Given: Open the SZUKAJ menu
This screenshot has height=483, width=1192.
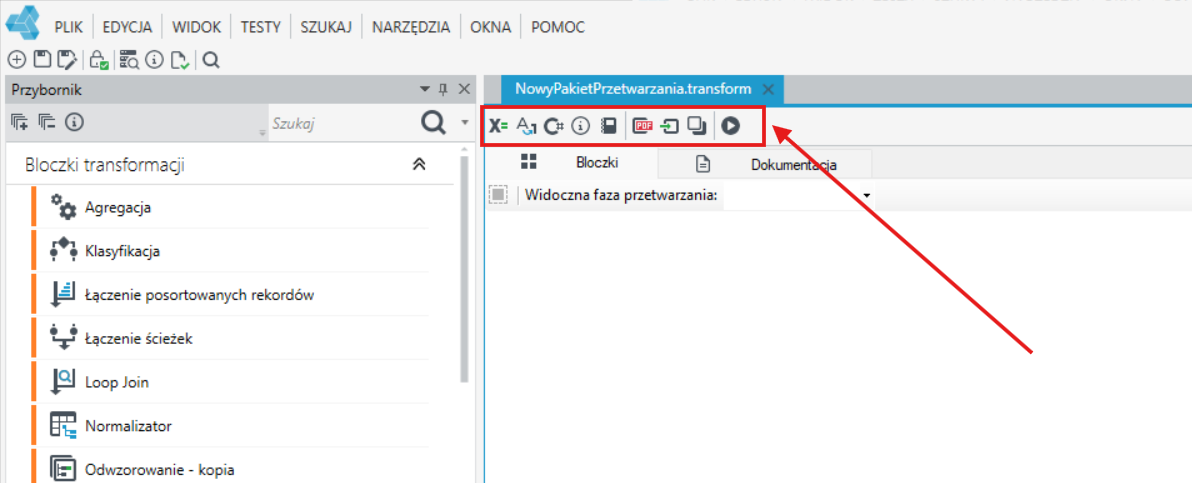Looking at the screenshot, I should tap(325, 27).
